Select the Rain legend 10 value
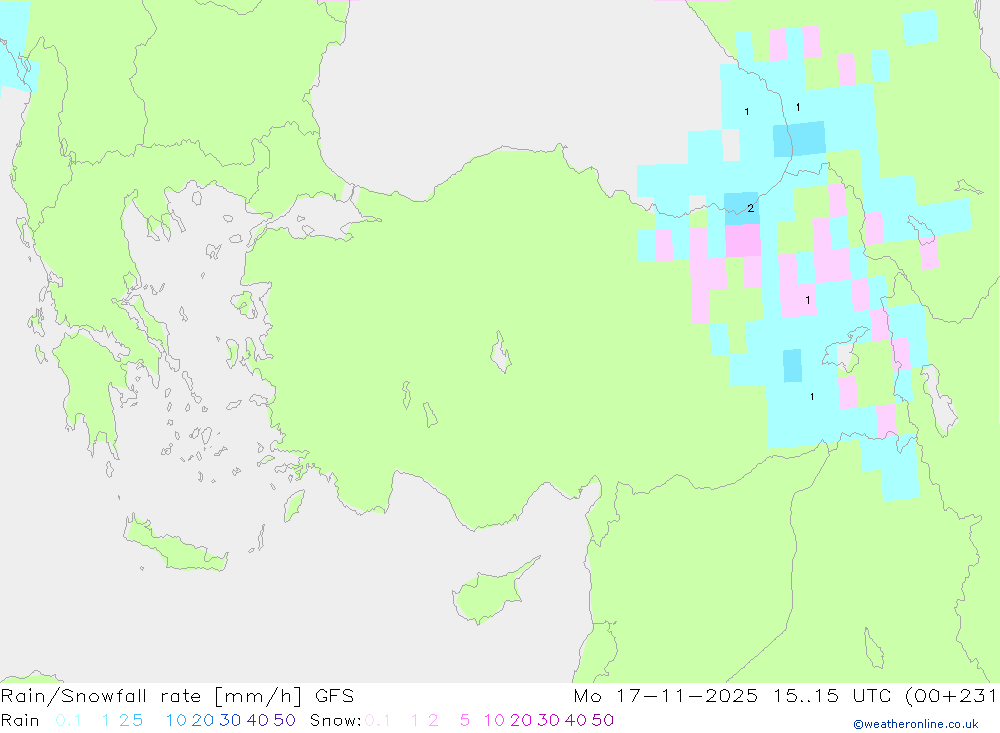Viewport: 1000px width, 733px height. [176, 720]
